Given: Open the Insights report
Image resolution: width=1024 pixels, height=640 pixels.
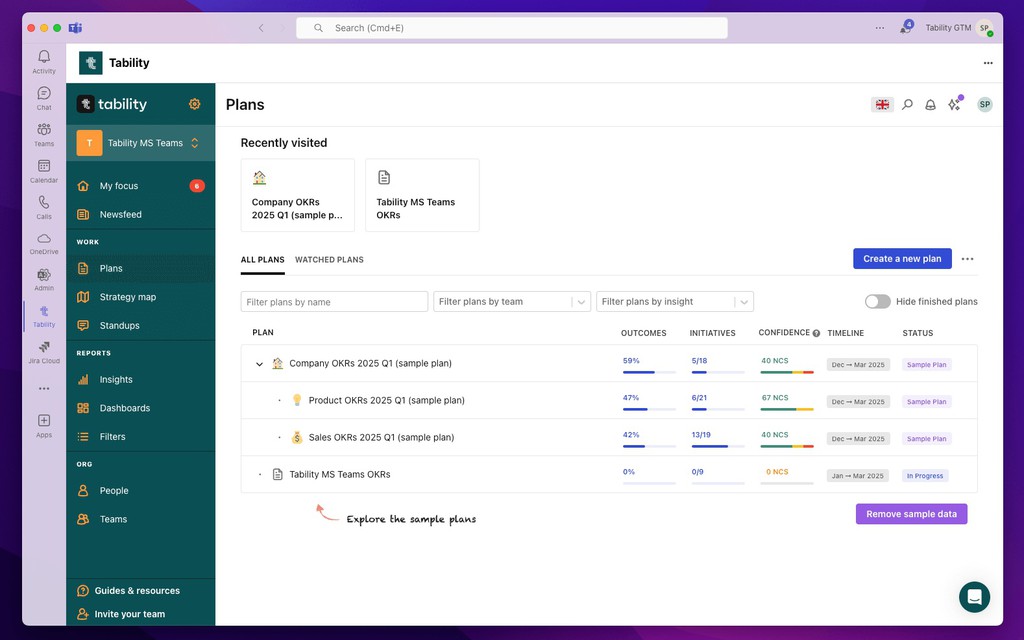Looking at the screenshot, I should [117, 379].
